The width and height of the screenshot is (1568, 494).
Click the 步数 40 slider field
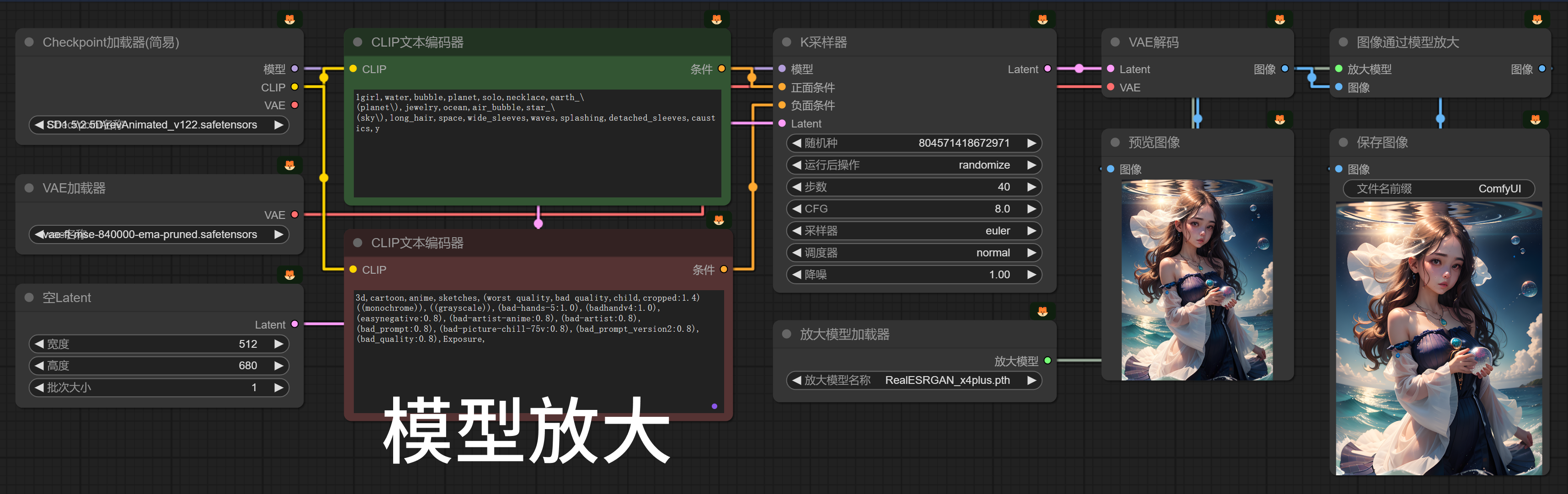click(x=914, y=187)
